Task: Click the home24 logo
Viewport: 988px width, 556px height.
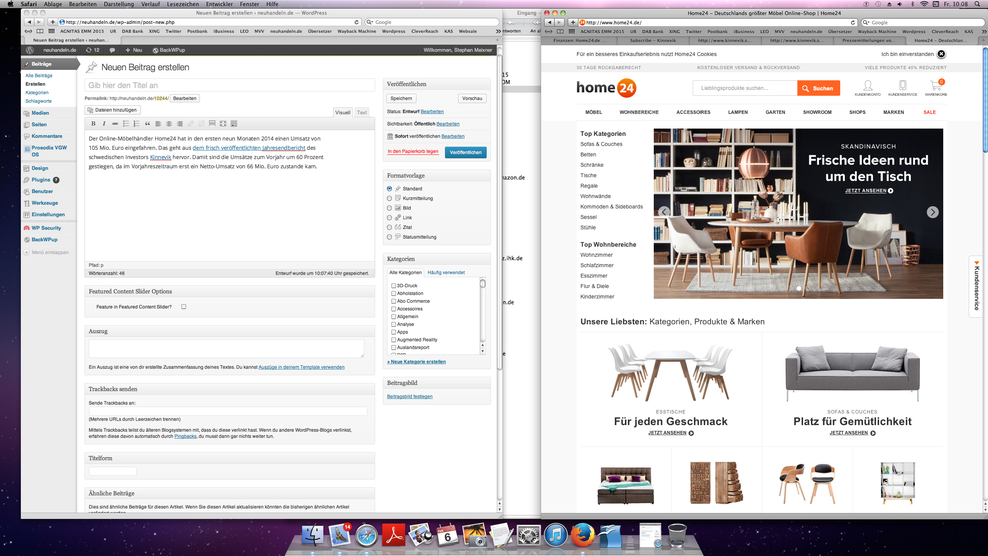Action: click(606, 88)
